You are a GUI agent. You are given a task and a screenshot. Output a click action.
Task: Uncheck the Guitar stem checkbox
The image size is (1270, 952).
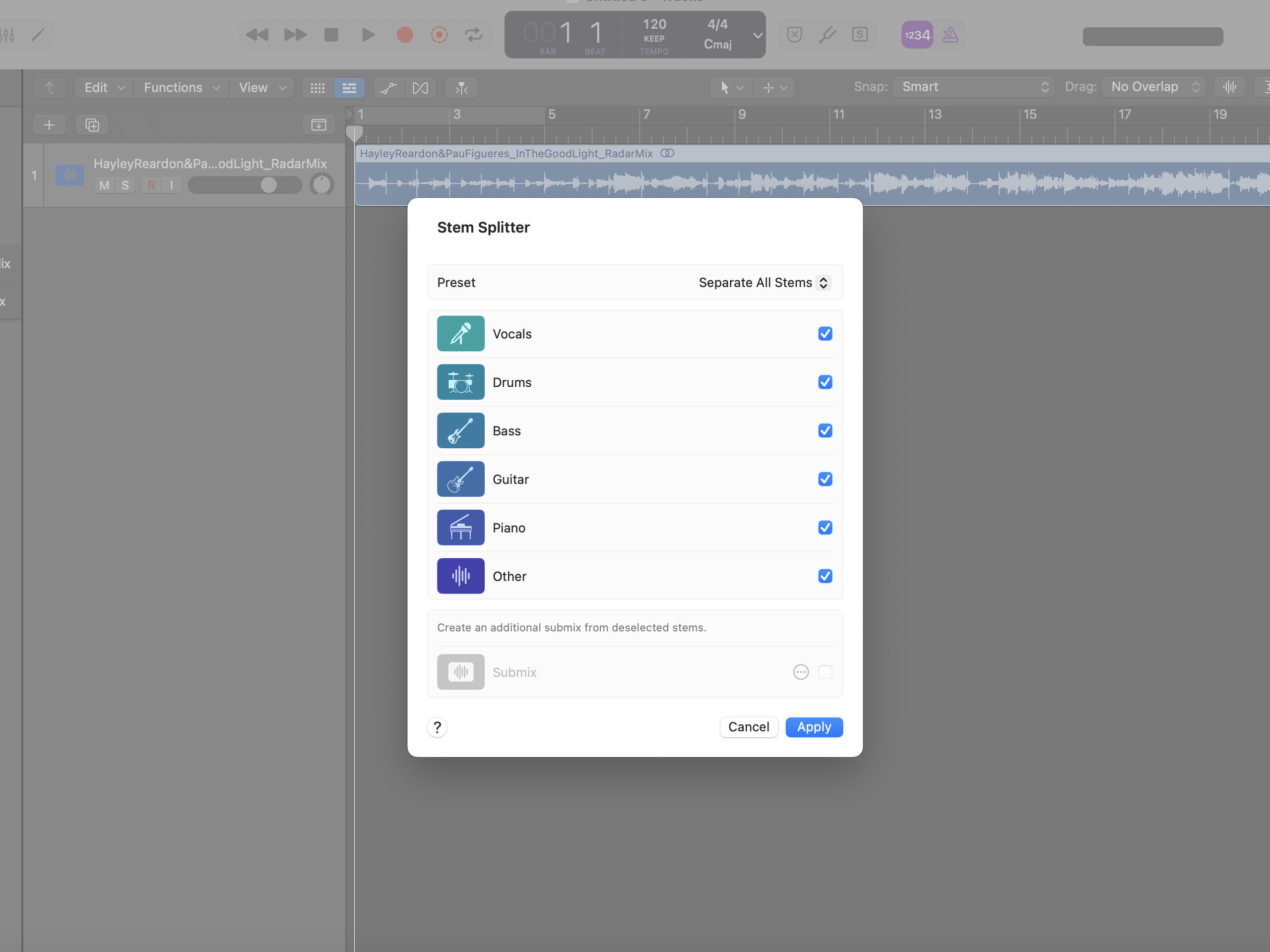[x=825, y=479]
